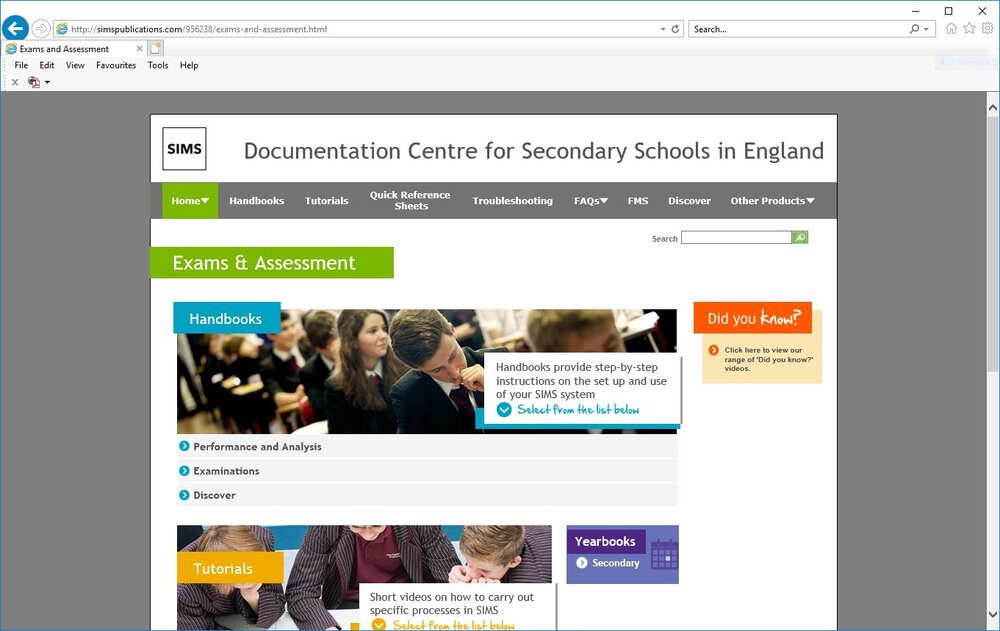Click the green site search button
The image size is (1000, 631).
point(800,237)
